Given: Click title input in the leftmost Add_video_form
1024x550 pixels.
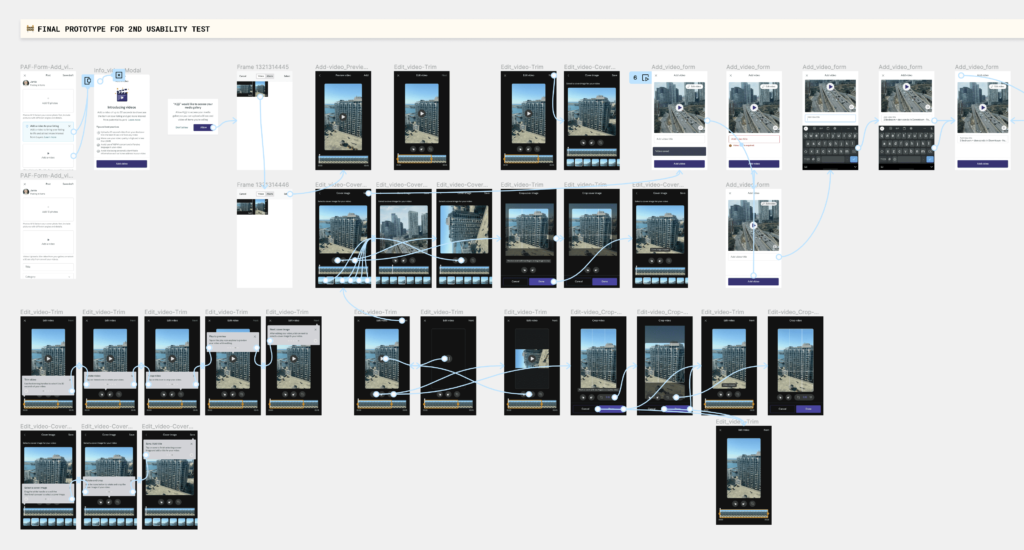Looking at the screenshot, I should coord(678,139).
